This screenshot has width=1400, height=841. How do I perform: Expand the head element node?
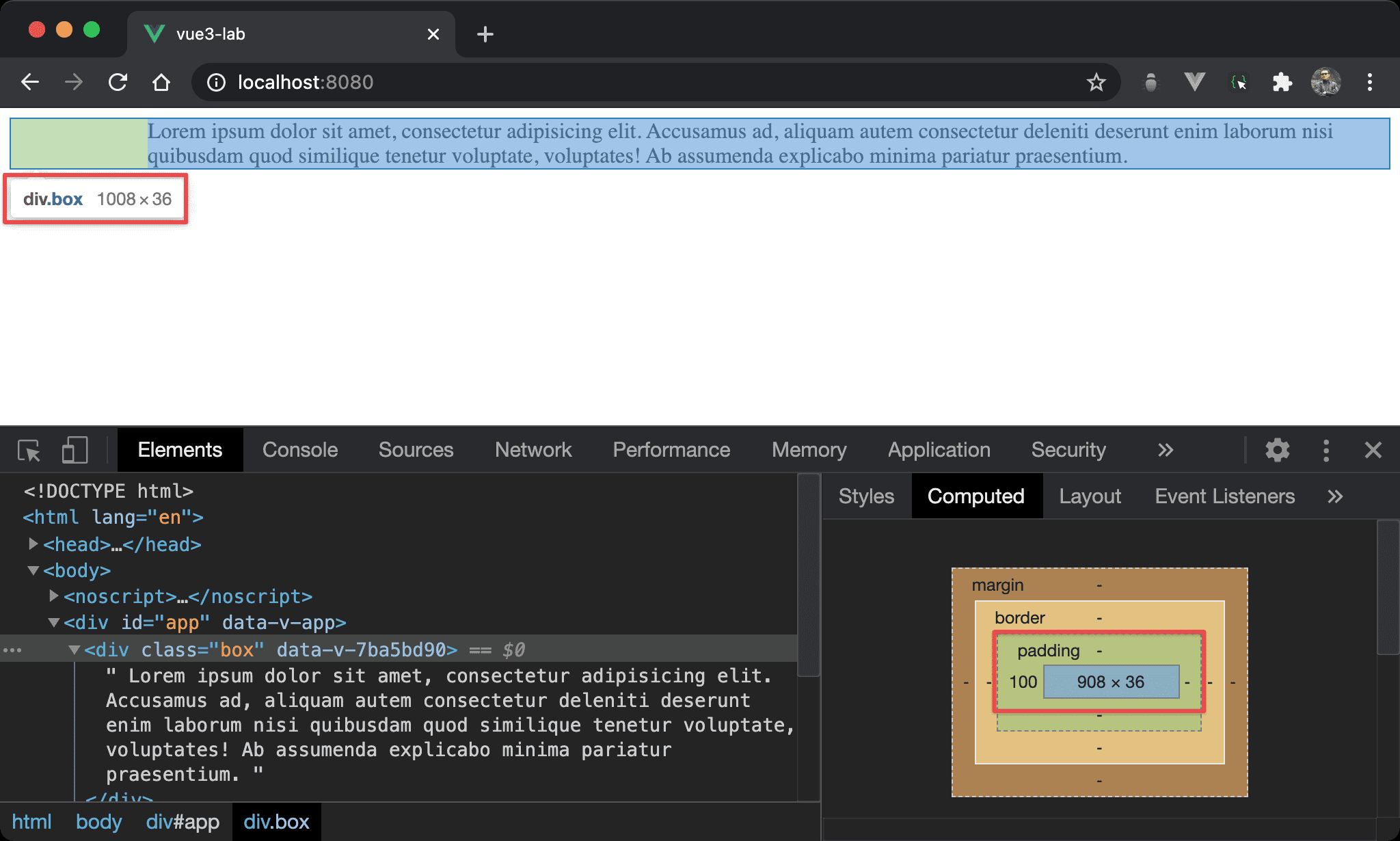click(x=33, y=544)
